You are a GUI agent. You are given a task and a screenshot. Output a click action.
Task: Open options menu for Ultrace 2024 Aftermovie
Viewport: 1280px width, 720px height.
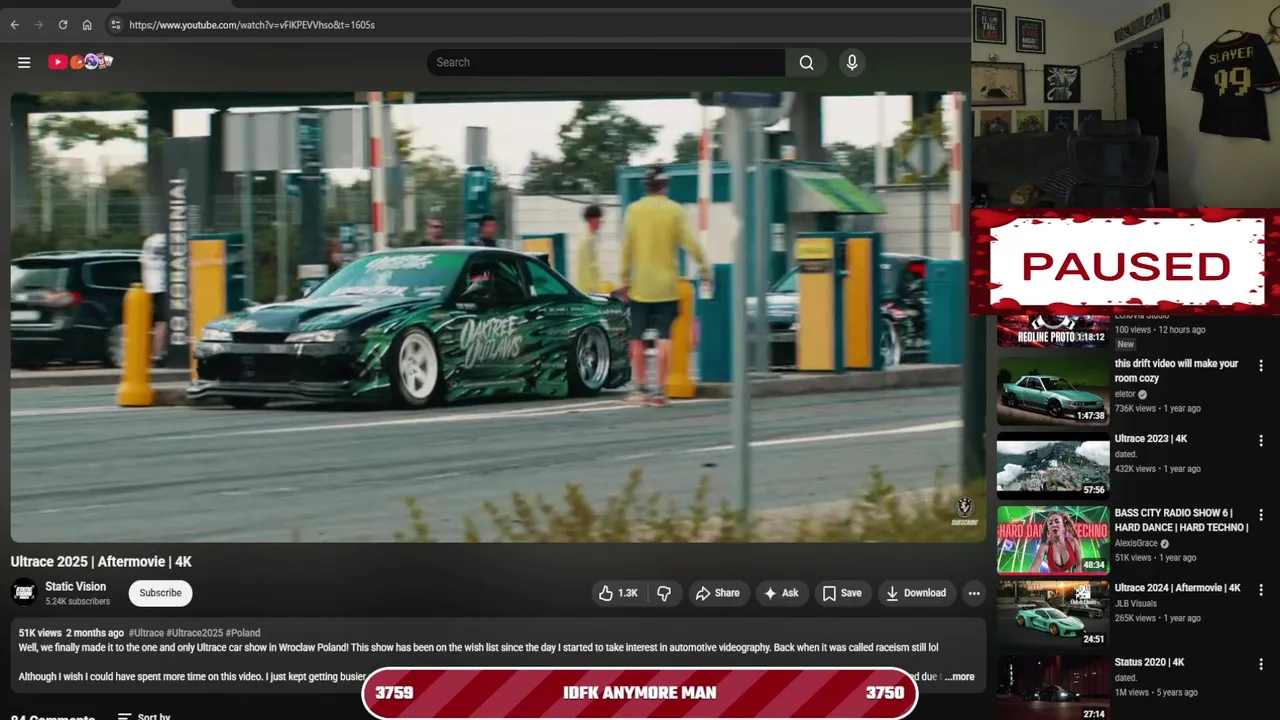1261,590
